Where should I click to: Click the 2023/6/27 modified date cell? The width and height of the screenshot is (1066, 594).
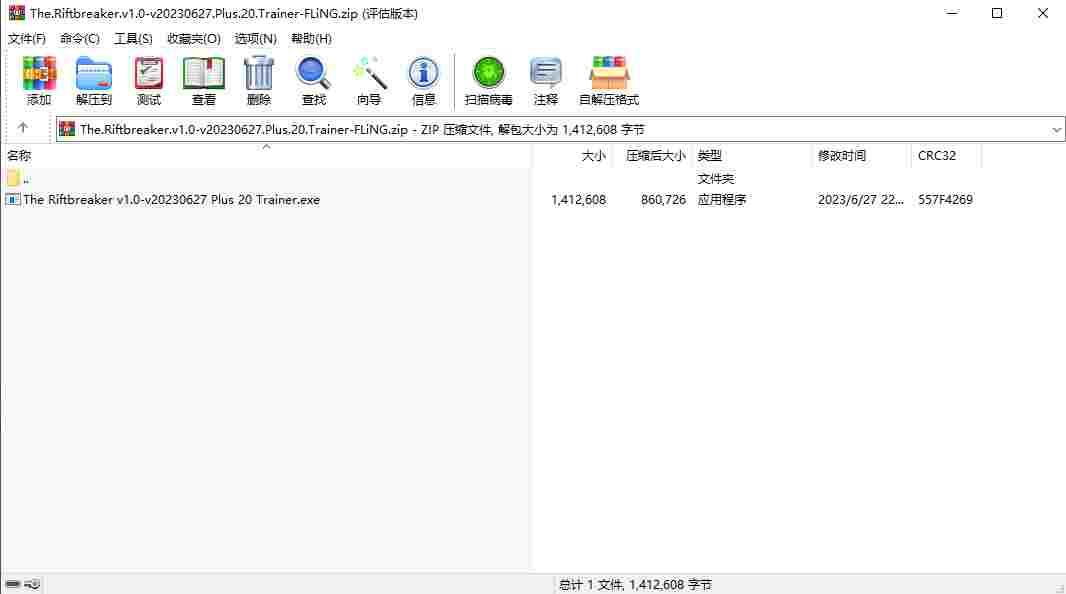861,200
